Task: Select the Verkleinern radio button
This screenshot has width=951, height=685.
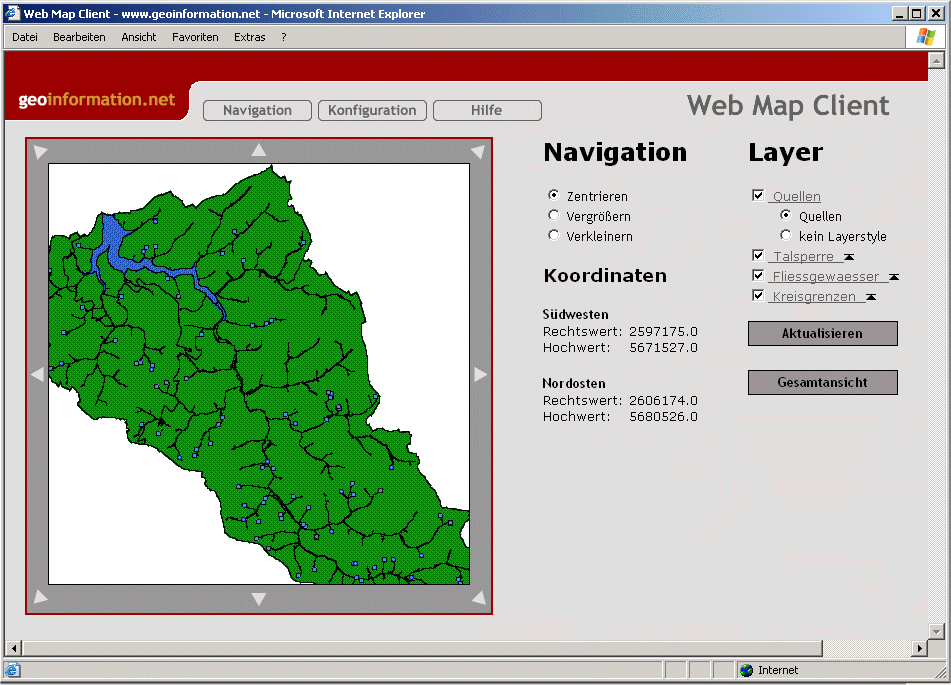Action: tap(553, 235)
